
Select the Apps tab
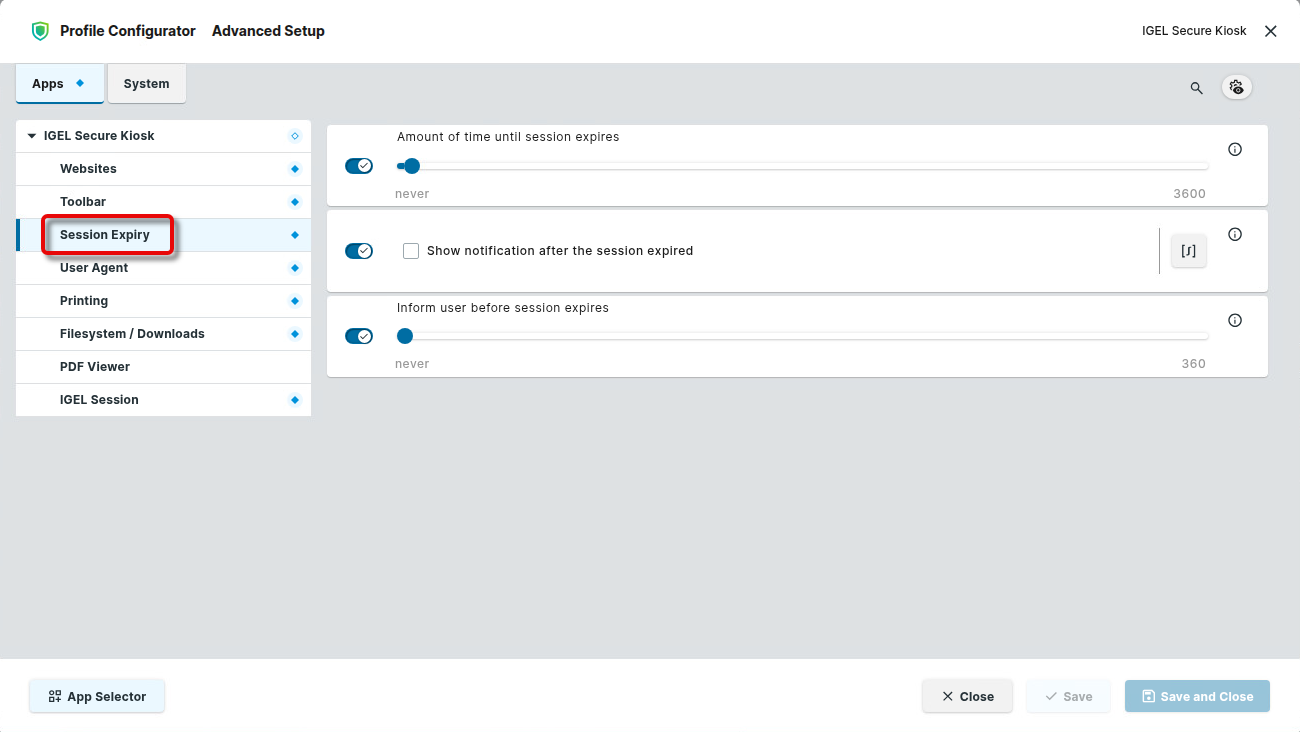pos(59,84)
